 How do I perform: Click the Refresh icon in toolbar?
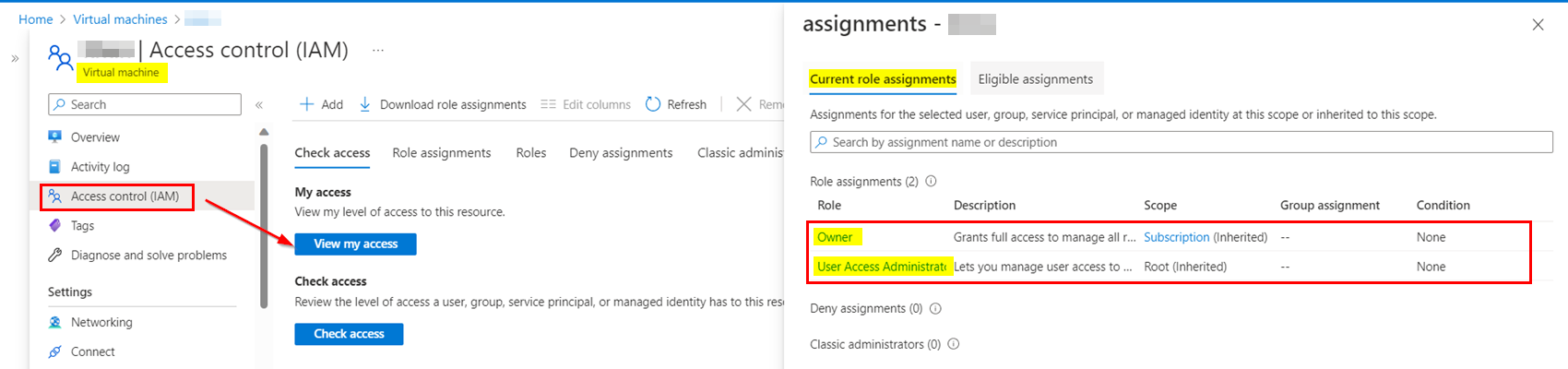653,104
